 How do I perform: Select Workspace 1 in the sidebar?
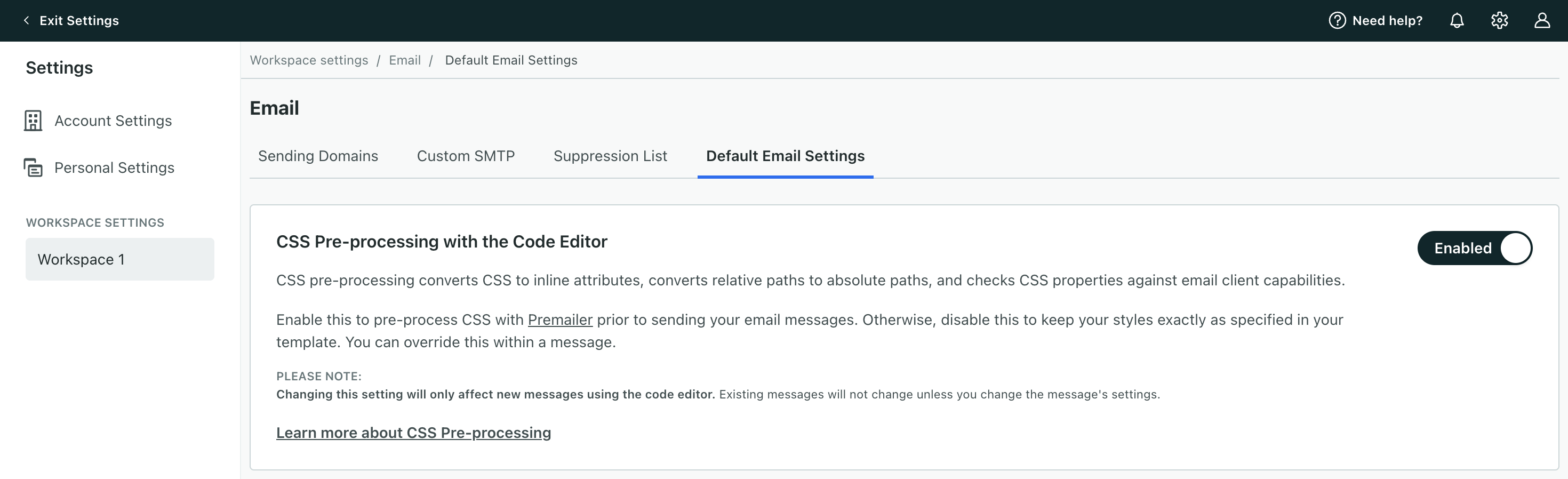click(x=119, y=259)
